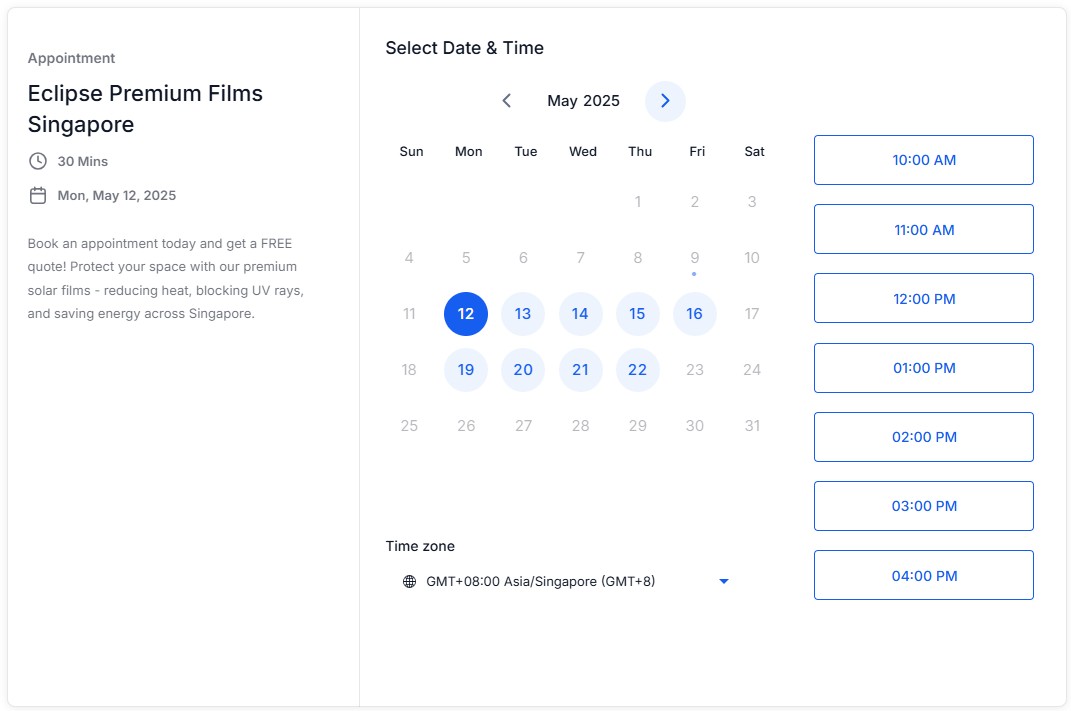
Task: Select May 16 on the calendar
Action: click(x=695, y=313)
